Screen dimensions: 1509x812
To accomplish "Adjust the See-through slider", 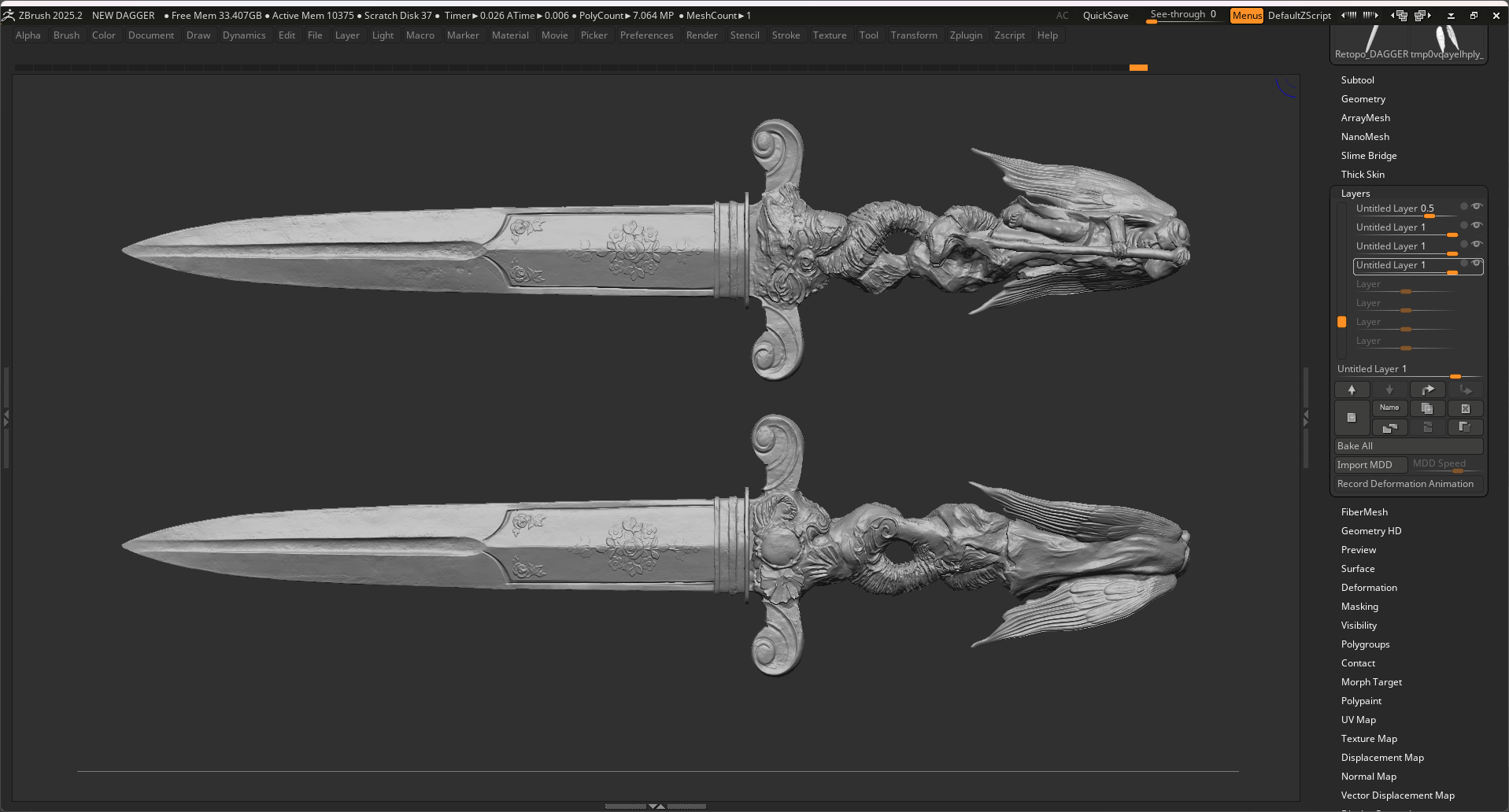I will pyautogui.click(x=1184, y=16).
